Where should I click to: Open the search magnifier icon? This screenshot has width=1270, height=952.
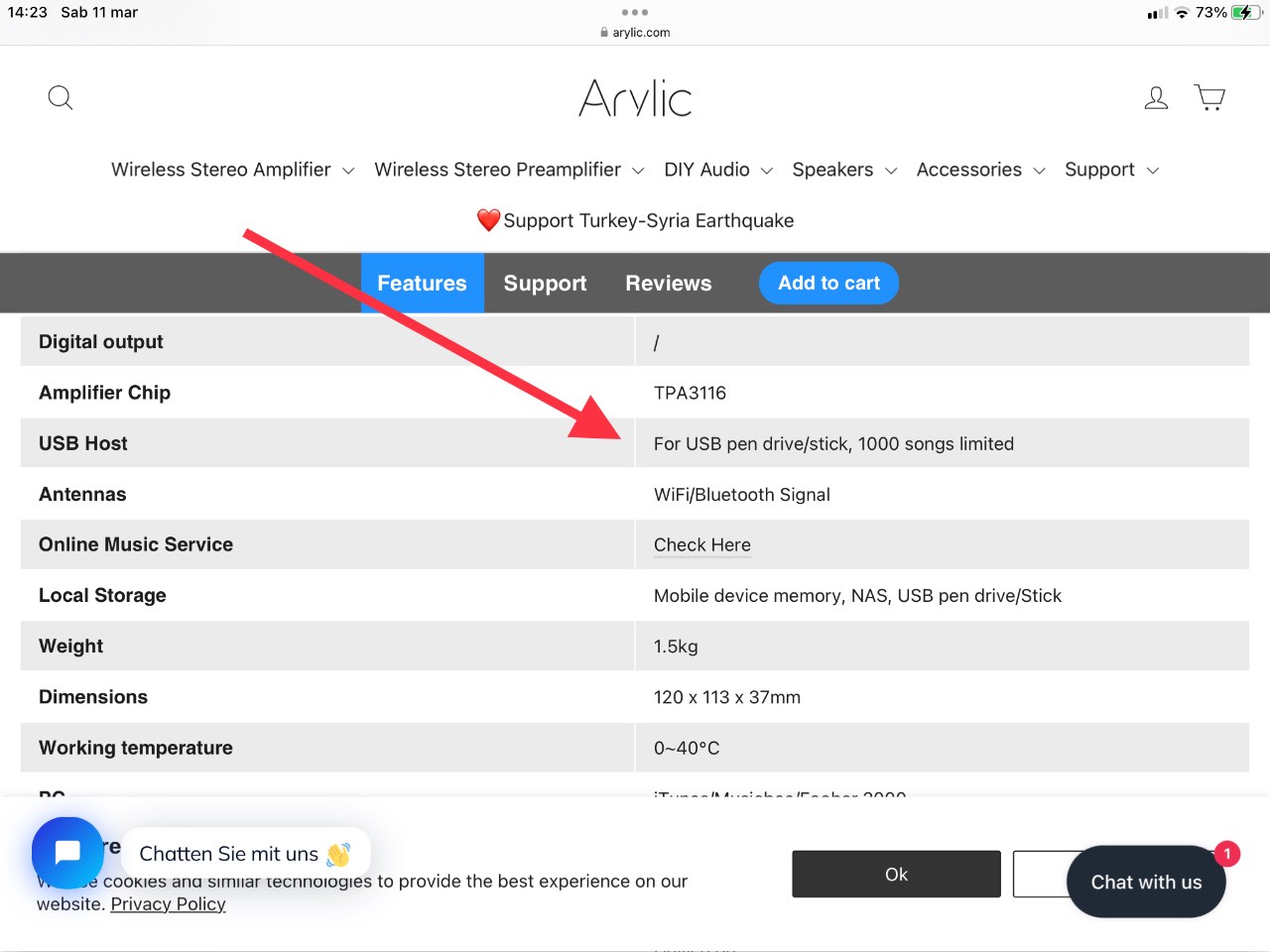coord(61,97)
